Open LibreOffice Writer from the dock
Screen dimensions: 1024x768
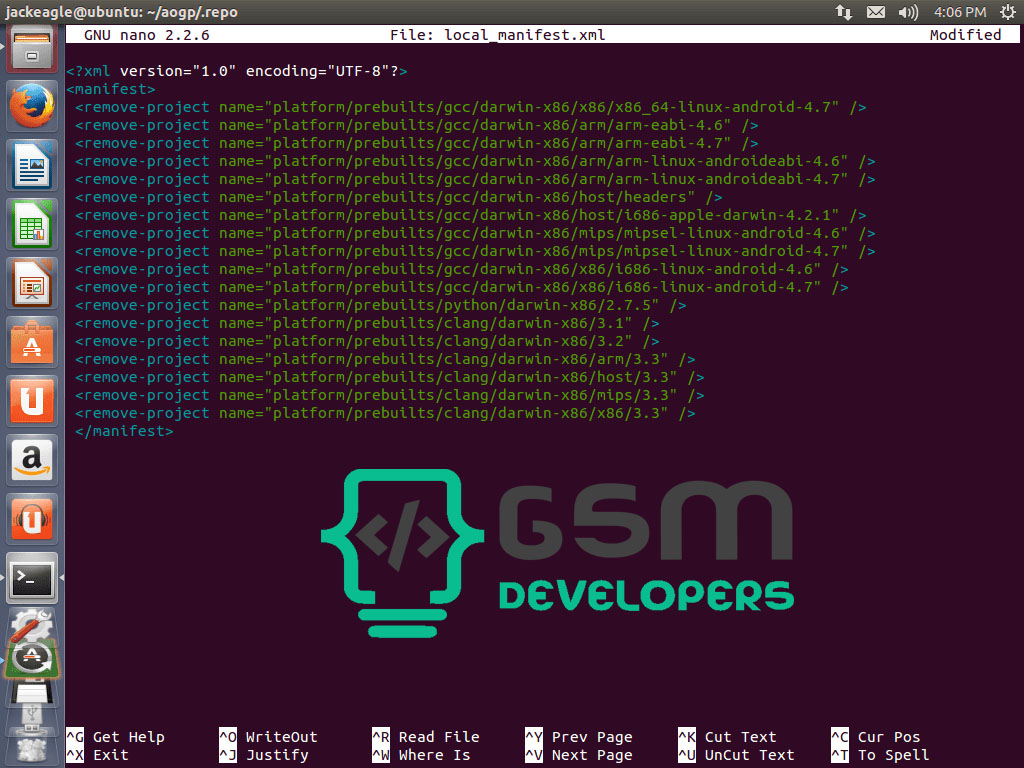[31, 165]
